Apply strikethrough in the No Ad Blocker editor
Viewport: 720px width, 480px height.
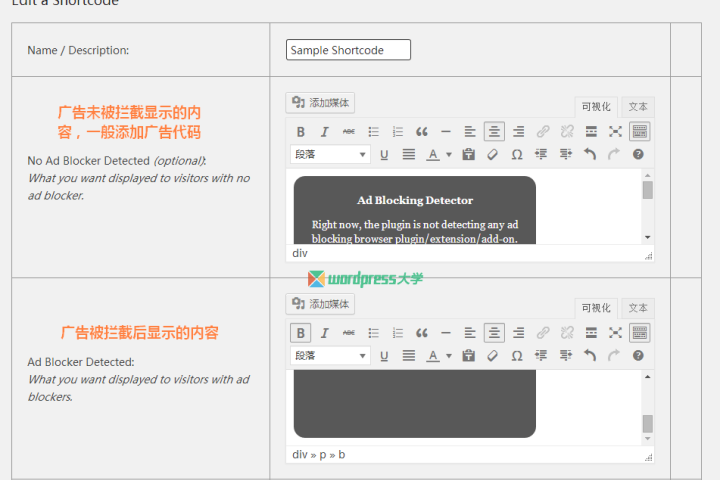tap(349, 132)
